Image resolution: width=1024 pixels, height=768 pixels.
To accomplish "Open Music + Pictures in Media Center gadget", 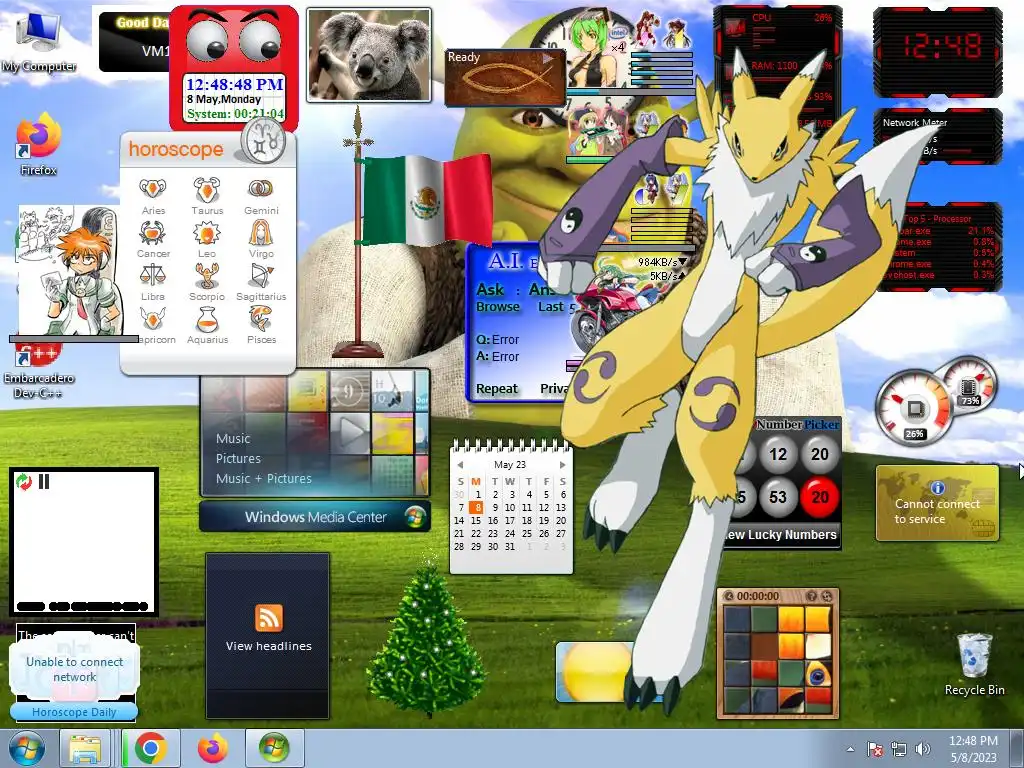I will tap(264, 479).
